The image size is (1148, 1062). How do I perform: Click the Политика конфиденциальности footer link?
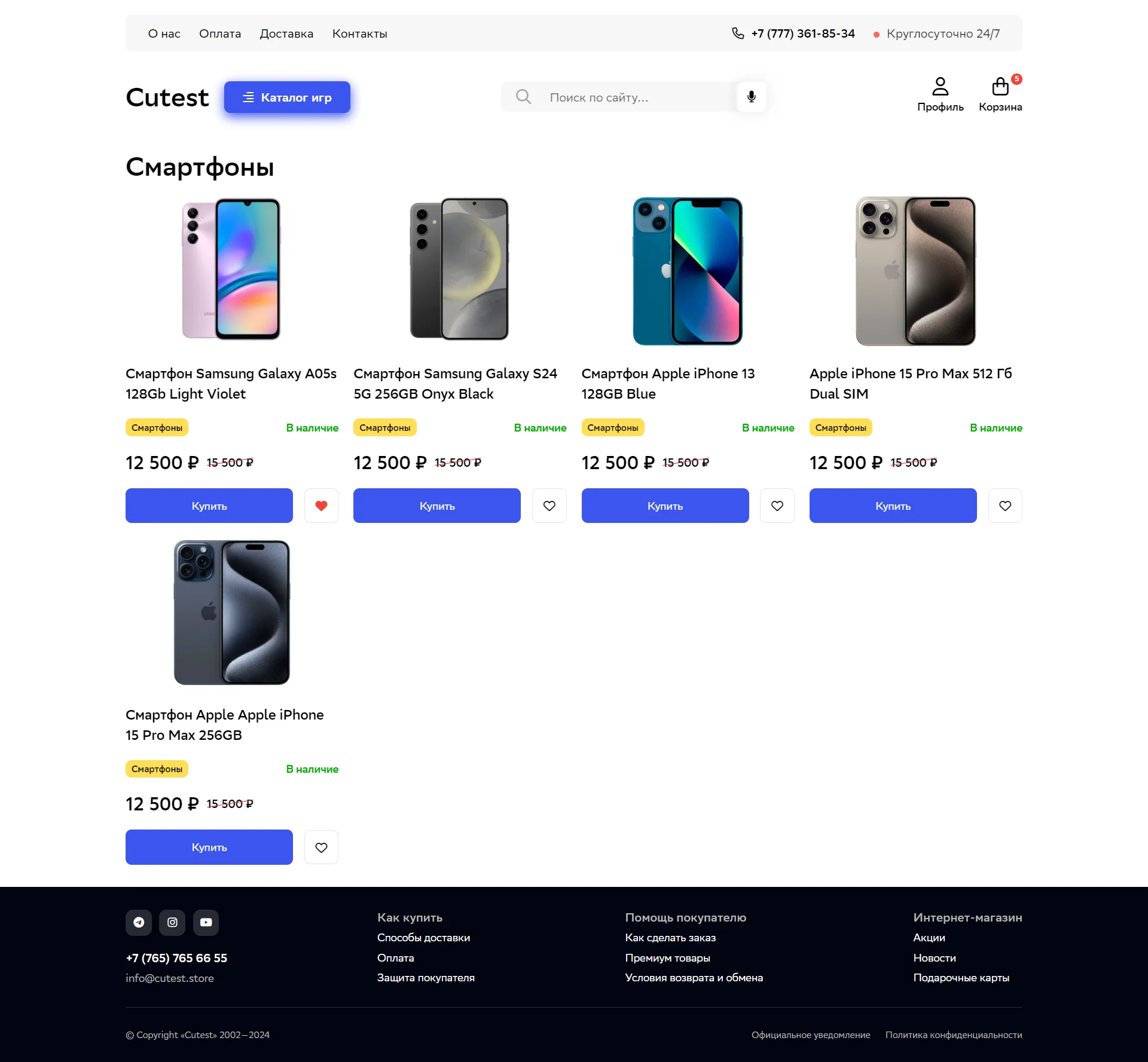click(x=954, y=1035)
